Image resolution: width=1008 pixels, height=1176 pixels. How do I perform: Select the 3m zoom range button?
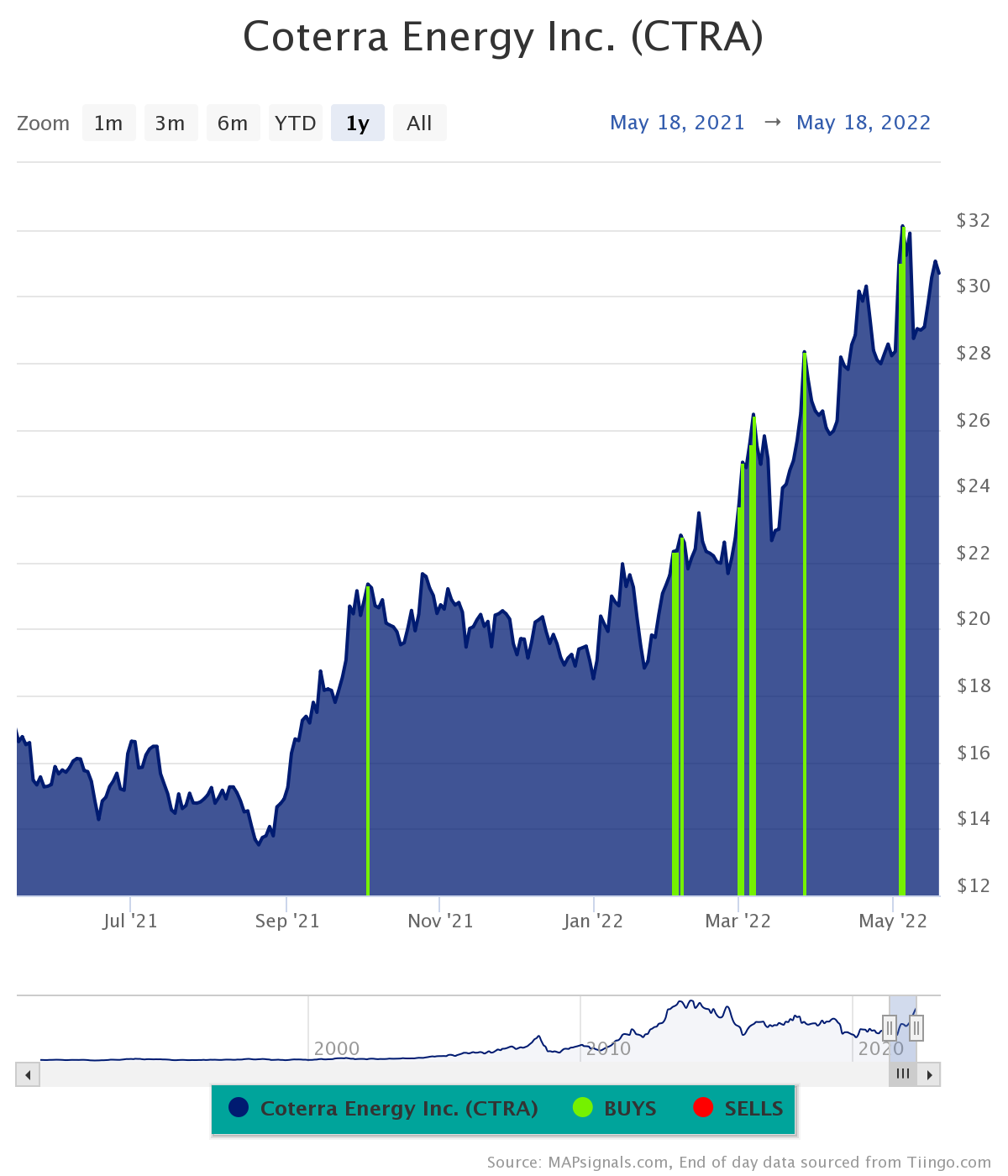171,123
